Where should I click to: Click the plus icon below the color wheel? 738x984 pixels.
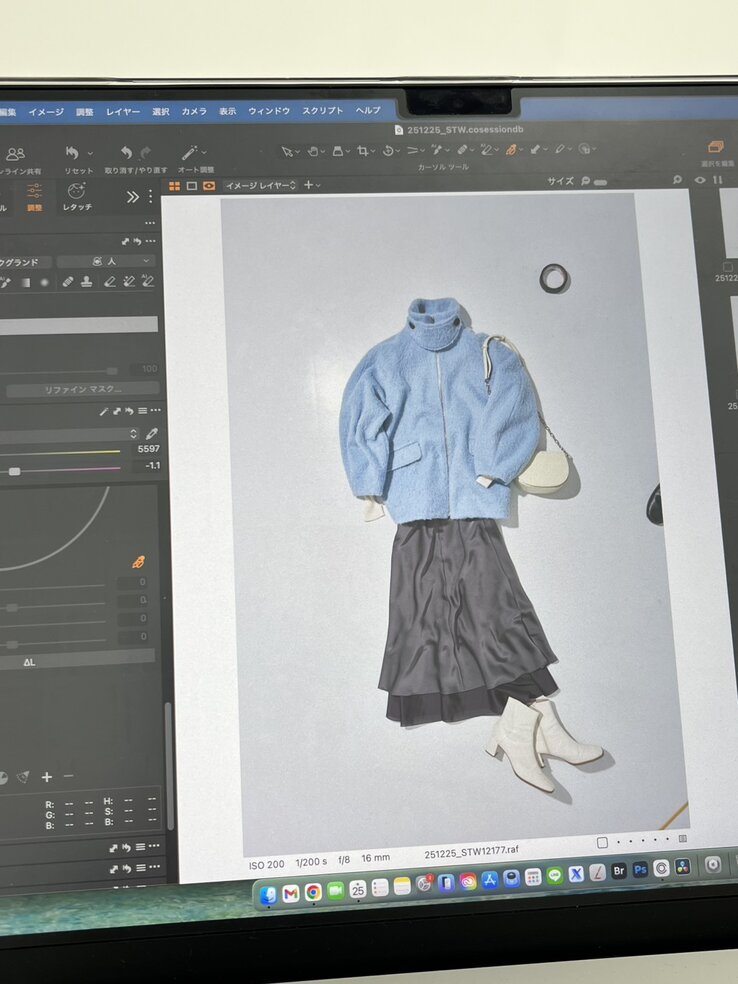[x=46, y=777]
